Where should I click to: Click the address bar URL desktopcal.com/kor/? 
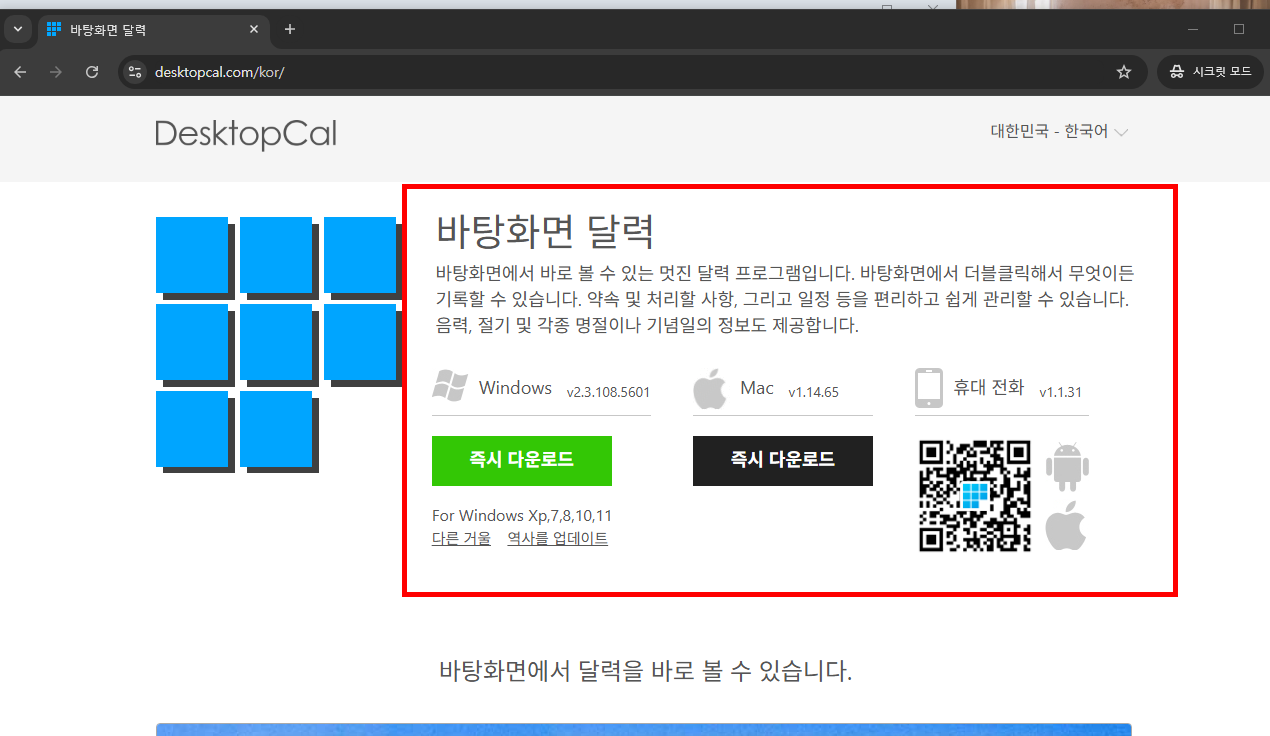[220, 72]
